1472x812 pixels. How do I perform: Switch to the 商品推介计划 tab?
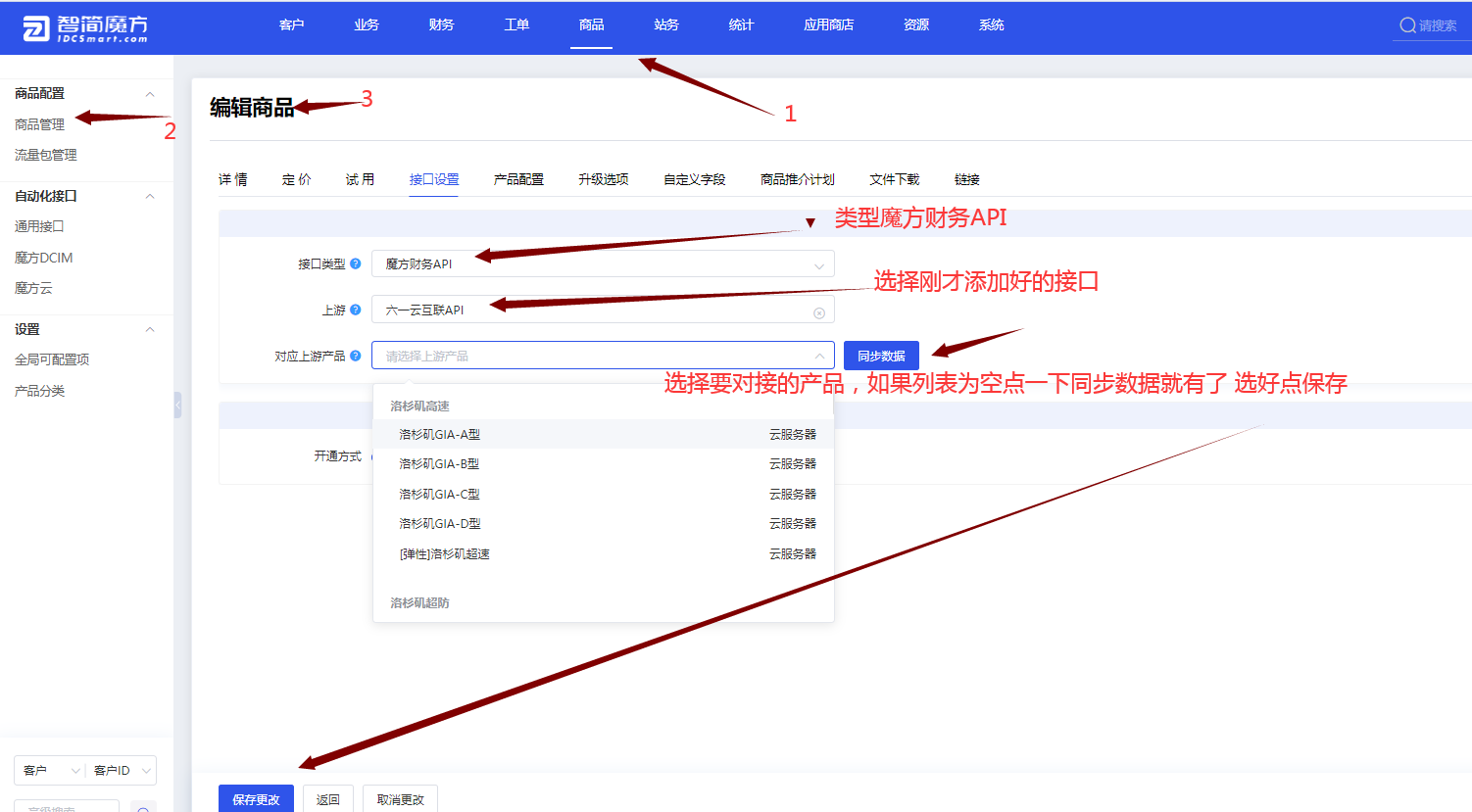point(798,179)
